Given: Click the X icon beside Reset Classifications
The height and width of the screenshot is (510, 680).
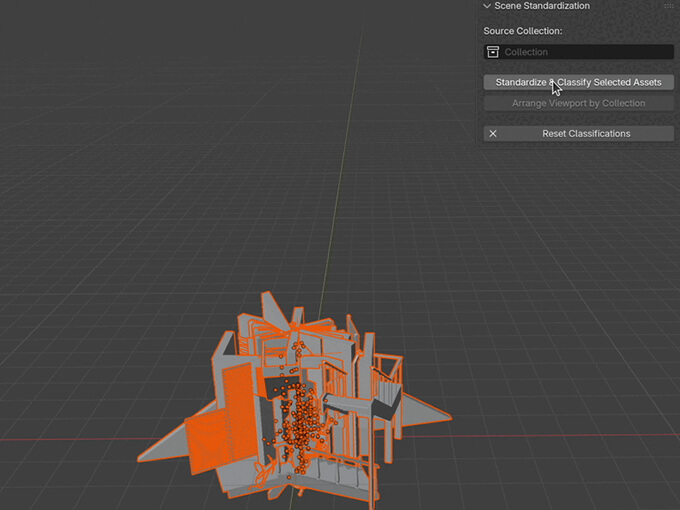Looking at the screenshot, I should point(493,133).
